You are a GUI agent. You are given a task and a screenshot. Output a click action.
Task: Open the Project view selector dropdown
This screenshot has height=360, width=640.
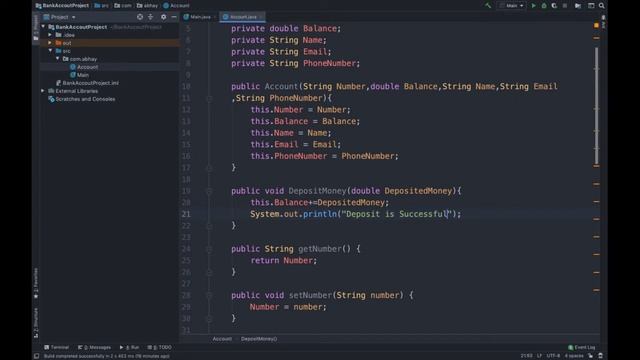click(x=60, y=17)
